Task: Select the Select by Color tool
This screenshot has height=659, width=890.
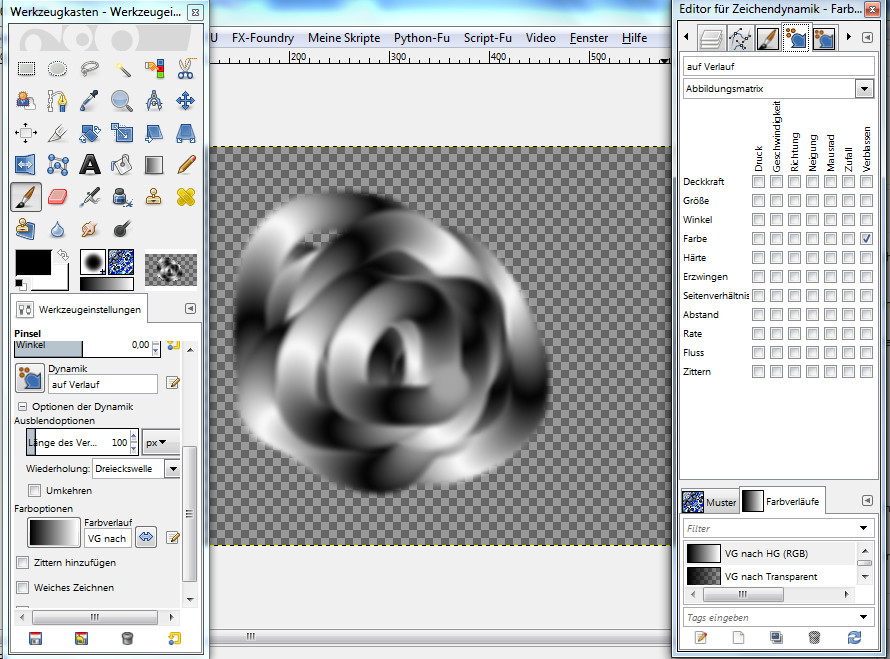Action: point(154,69)
